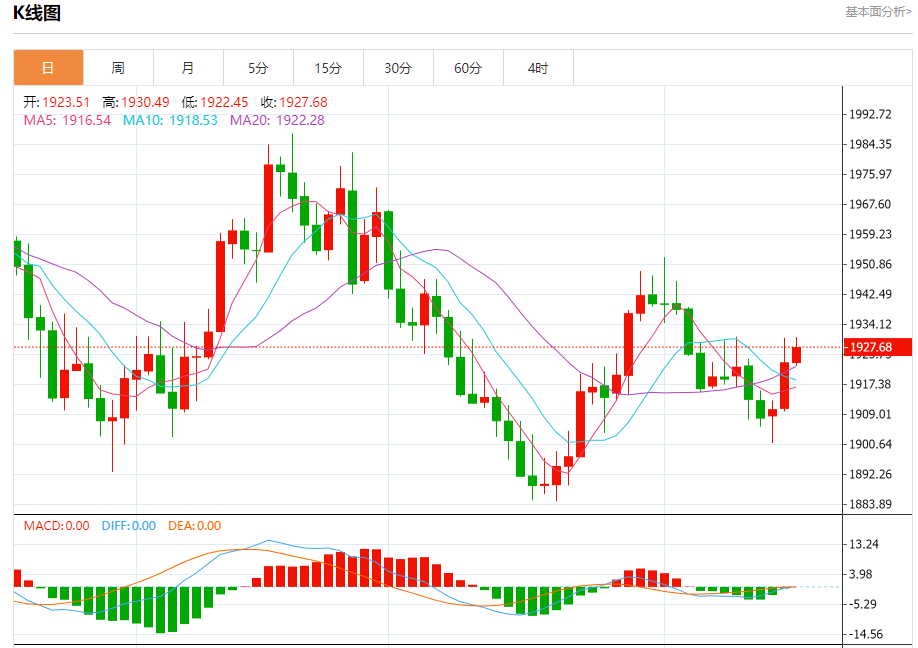Switch to the 周 weekly tab
The width and height of the screenshot is (918, 648).
click(x=118, y=68)
